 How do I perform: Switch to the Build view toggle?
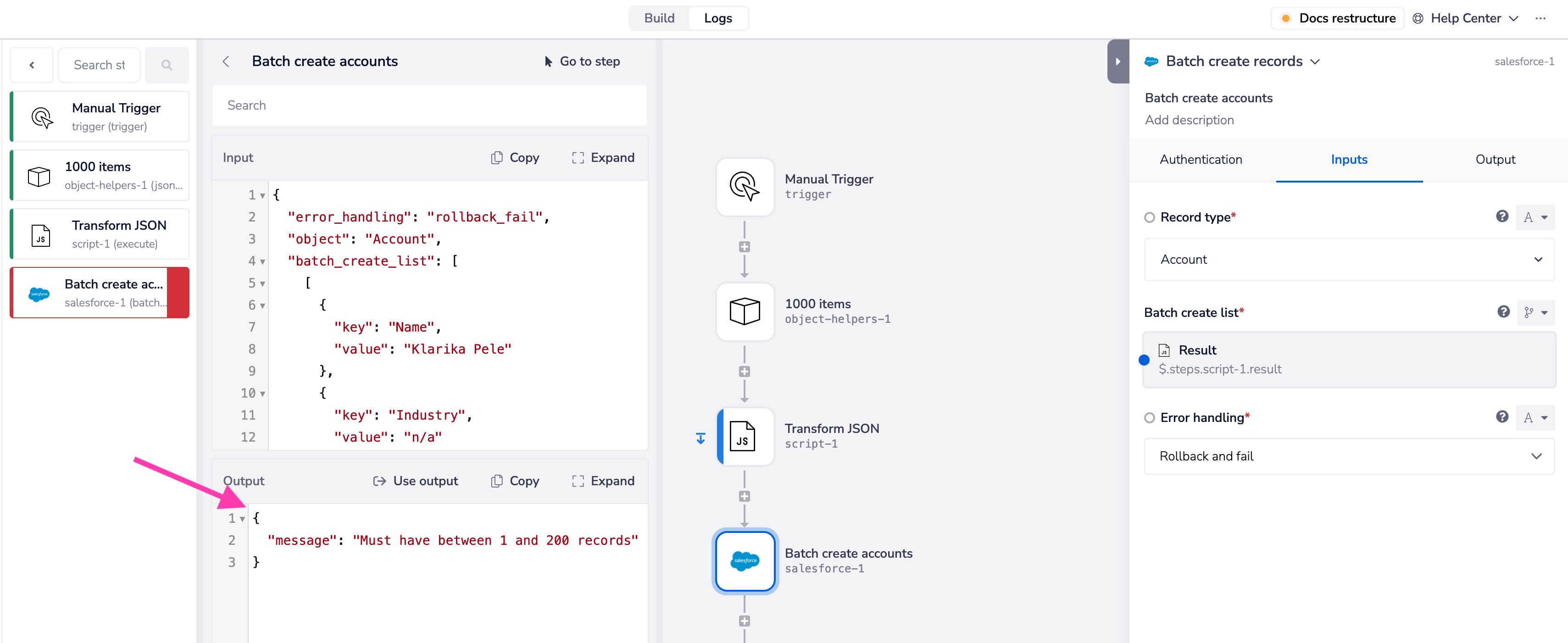(659, 18)
